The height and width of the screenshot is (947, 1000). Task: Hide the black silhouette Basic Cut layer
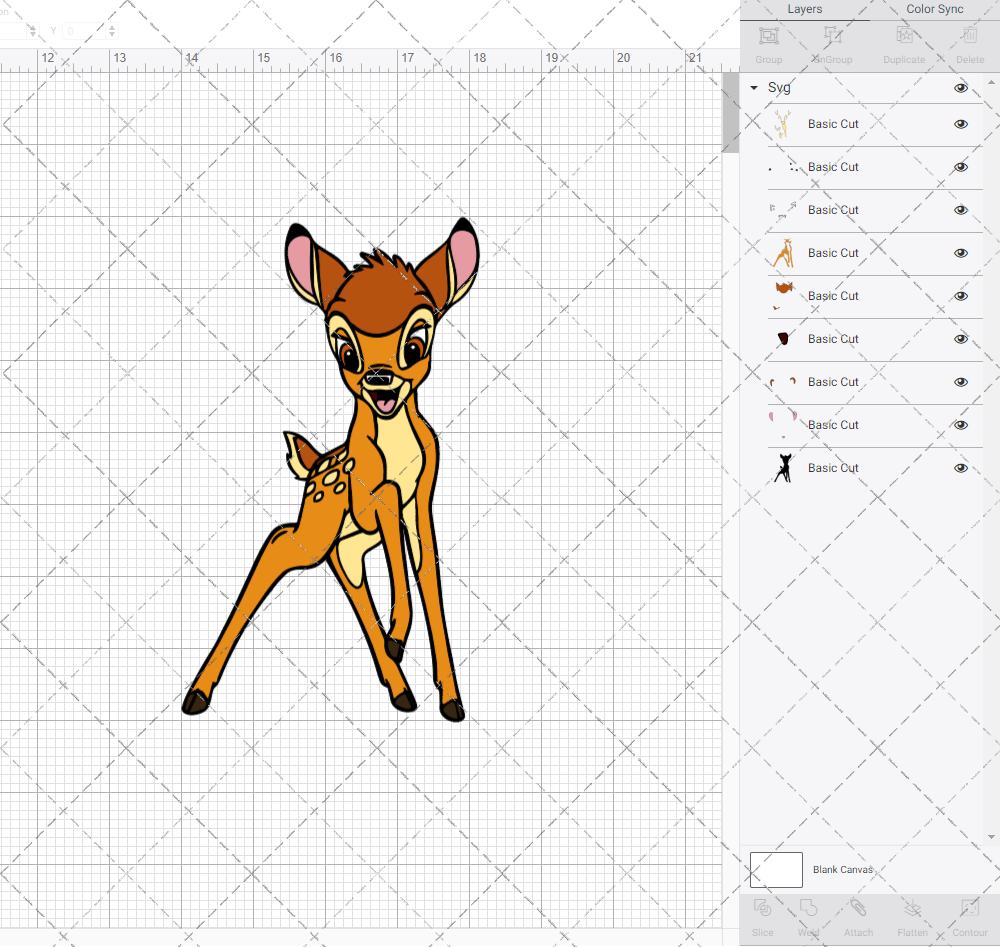(x=961, y=468)
